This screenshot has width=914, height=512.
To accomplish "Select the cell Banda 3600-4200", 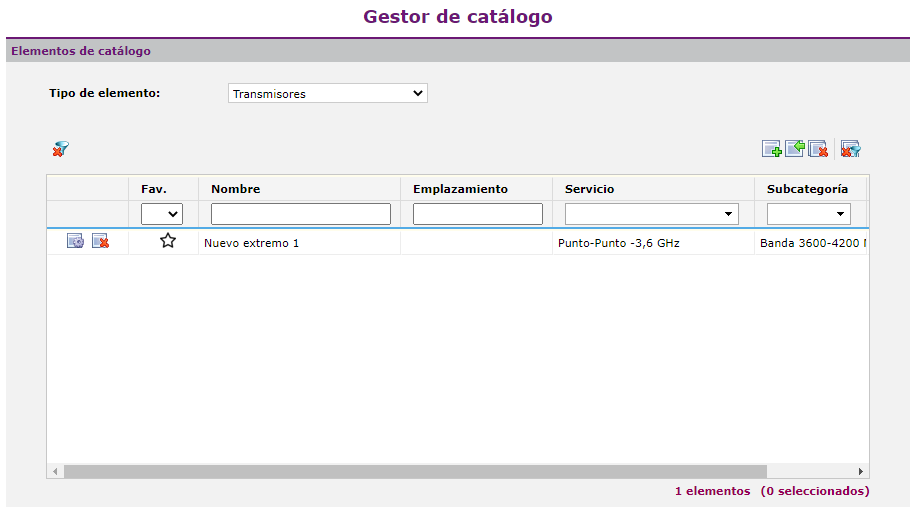I will tap(813, 243).
